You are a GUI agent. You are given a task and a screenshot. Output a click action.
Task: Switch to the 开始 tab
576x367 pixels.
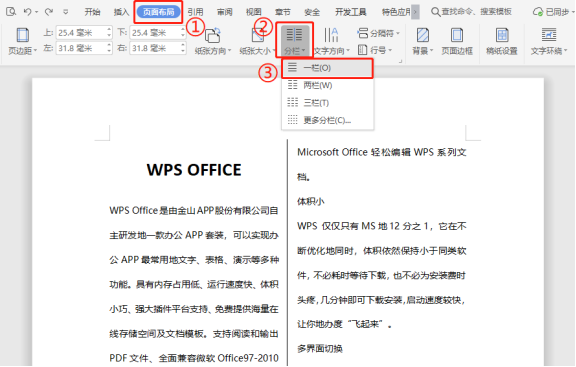(92, 12)
